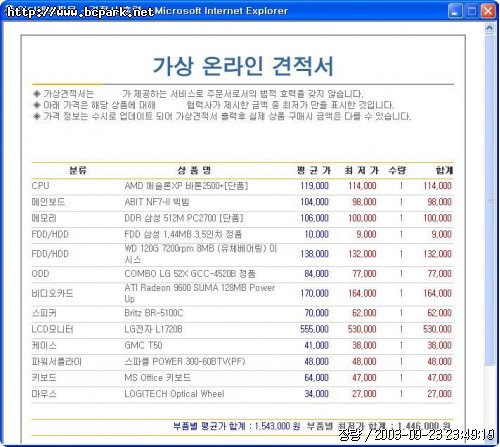The height and width of the screenshot is (447, 500).
Task: Click the scroll up arrow
Action: pos(489,28)
